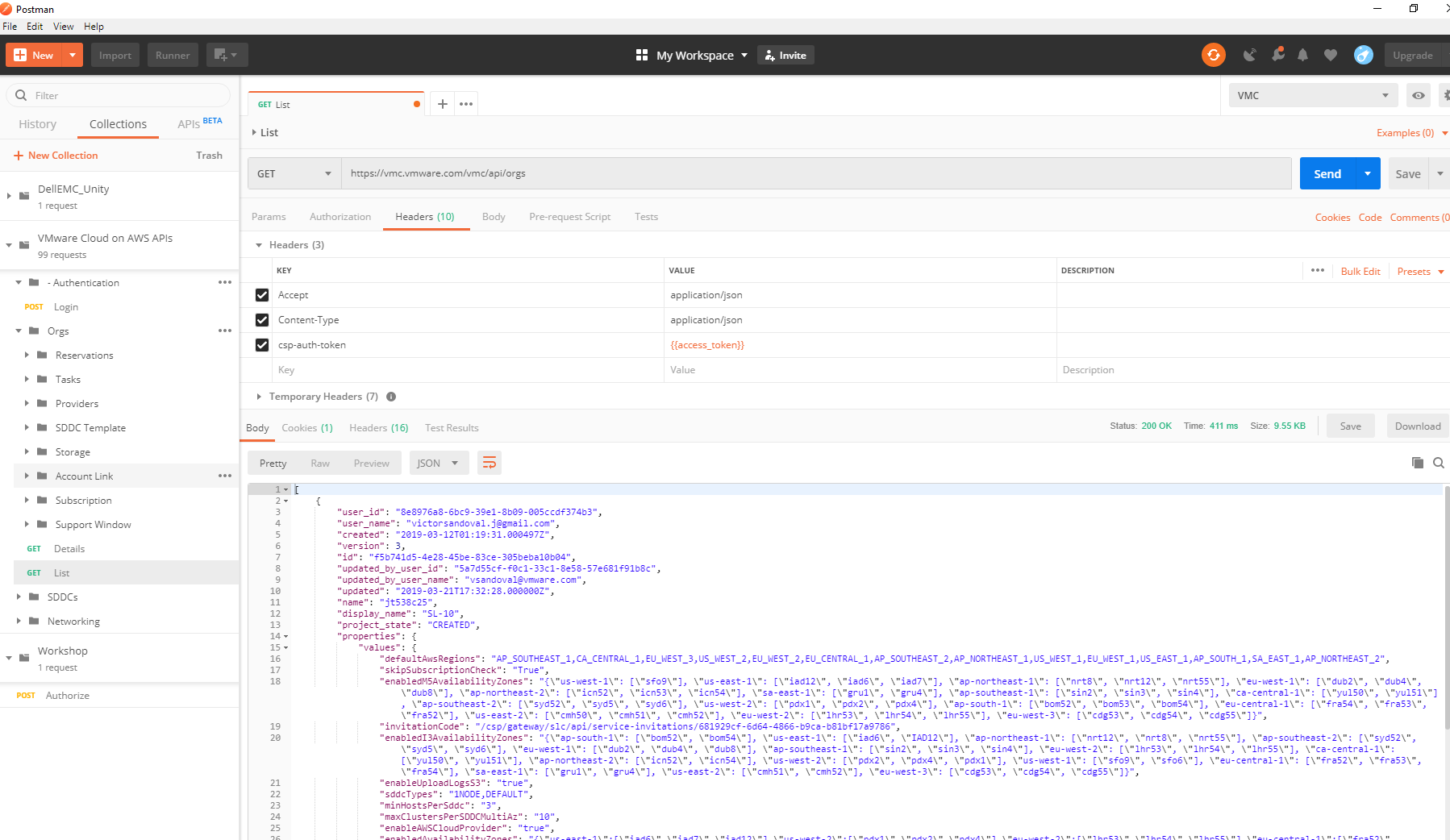
Task: Click the Bulk Edit link
Action: pos(1360,272)
